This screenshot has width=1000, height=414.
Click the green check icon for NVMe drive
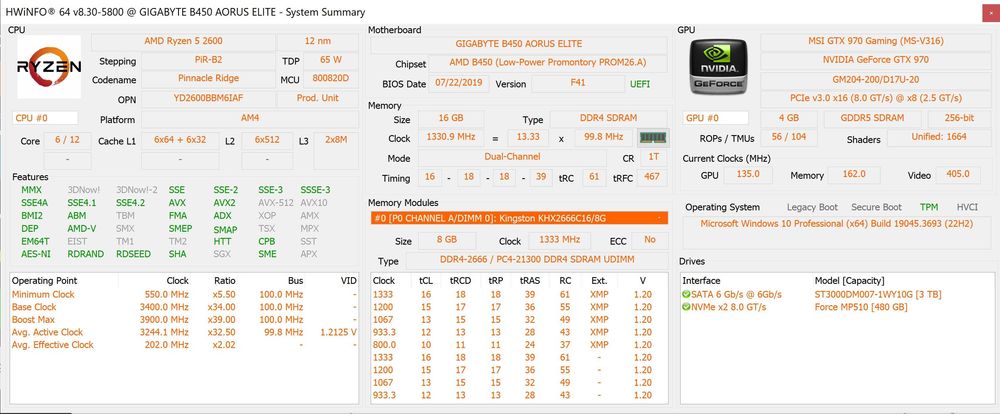pos(686,307)
